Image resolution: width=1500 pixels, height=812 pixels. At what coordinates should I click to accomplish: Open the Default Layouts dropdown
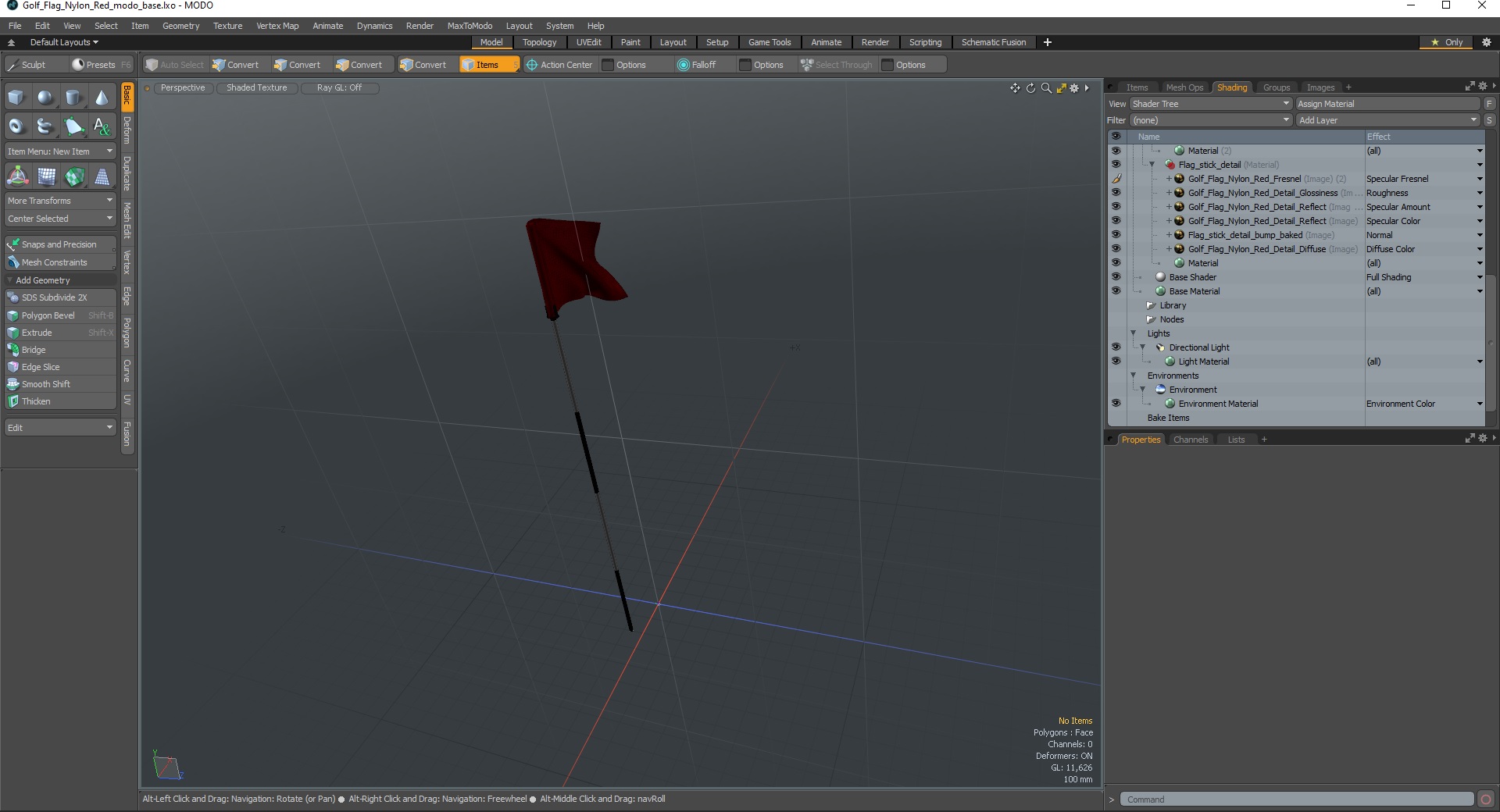click(x=64, y=42)
